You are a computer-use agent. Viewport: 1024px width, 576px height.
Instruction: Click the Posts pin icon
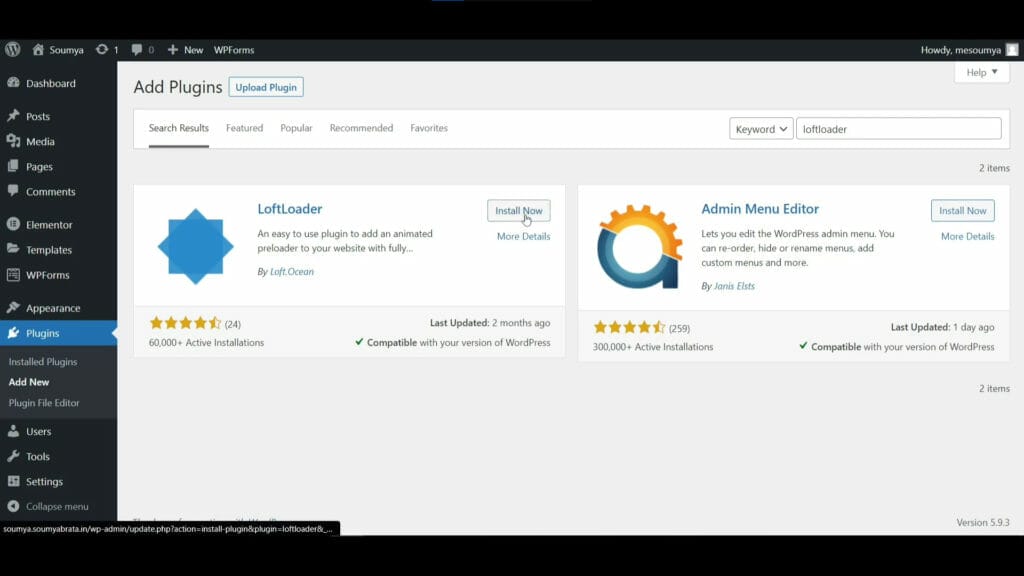click(14, 116)
